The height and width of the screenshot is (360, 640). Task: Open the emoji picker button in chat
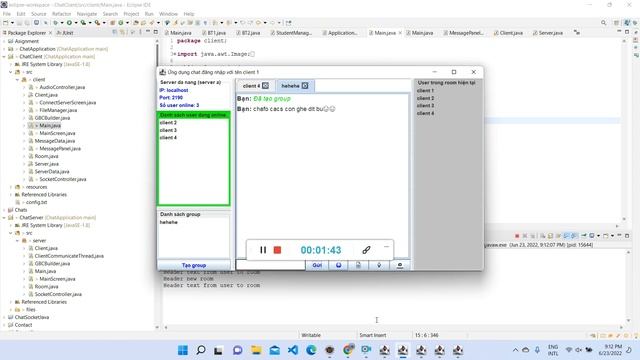point(338,265)
